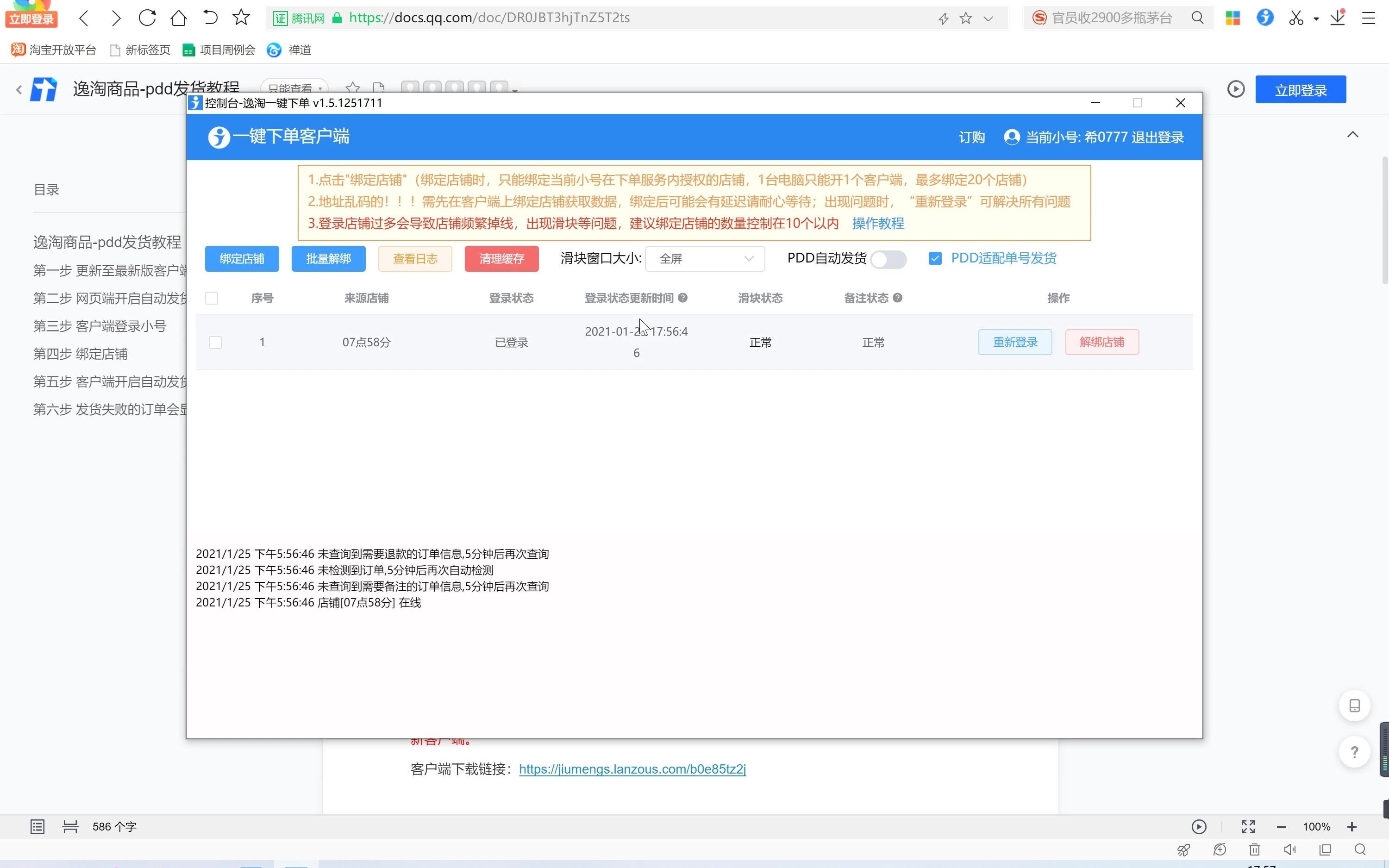Open the 滑块窗口大小 dropdown showing 全屏

click(x=705, y=259)
